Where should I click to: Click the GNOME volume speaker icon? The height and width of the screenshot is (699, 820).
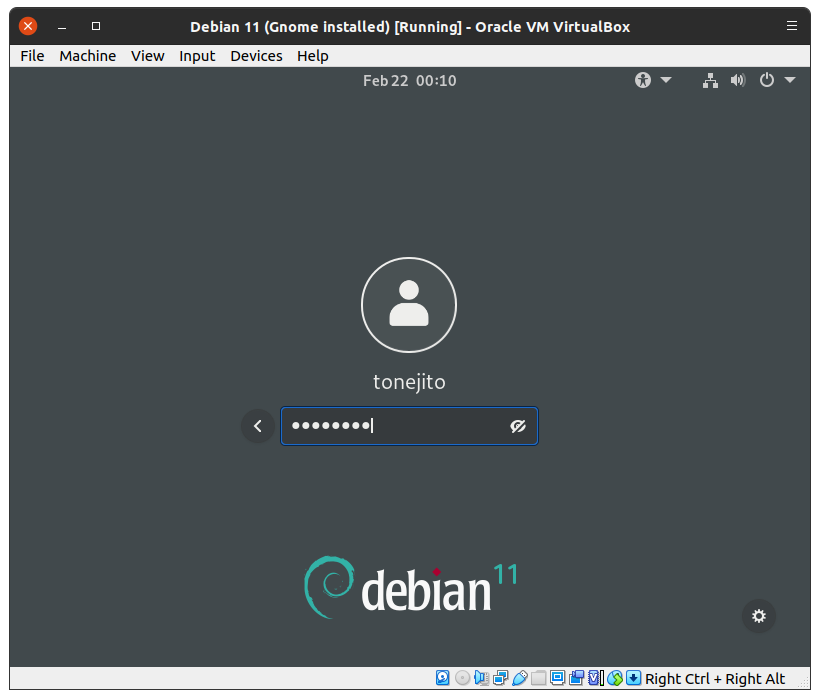pos(738,80)
